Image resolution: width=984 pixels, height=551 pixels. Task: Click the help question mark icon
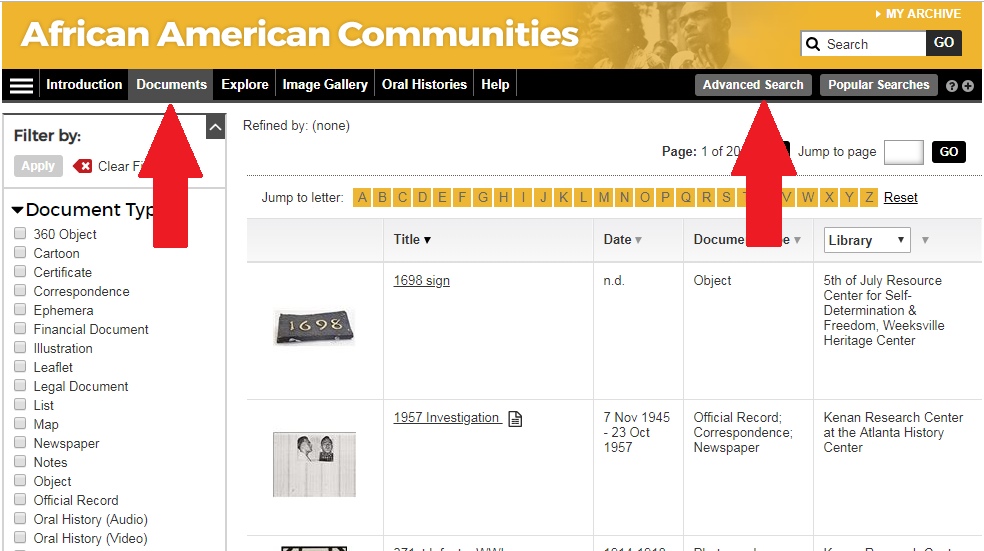952,86
